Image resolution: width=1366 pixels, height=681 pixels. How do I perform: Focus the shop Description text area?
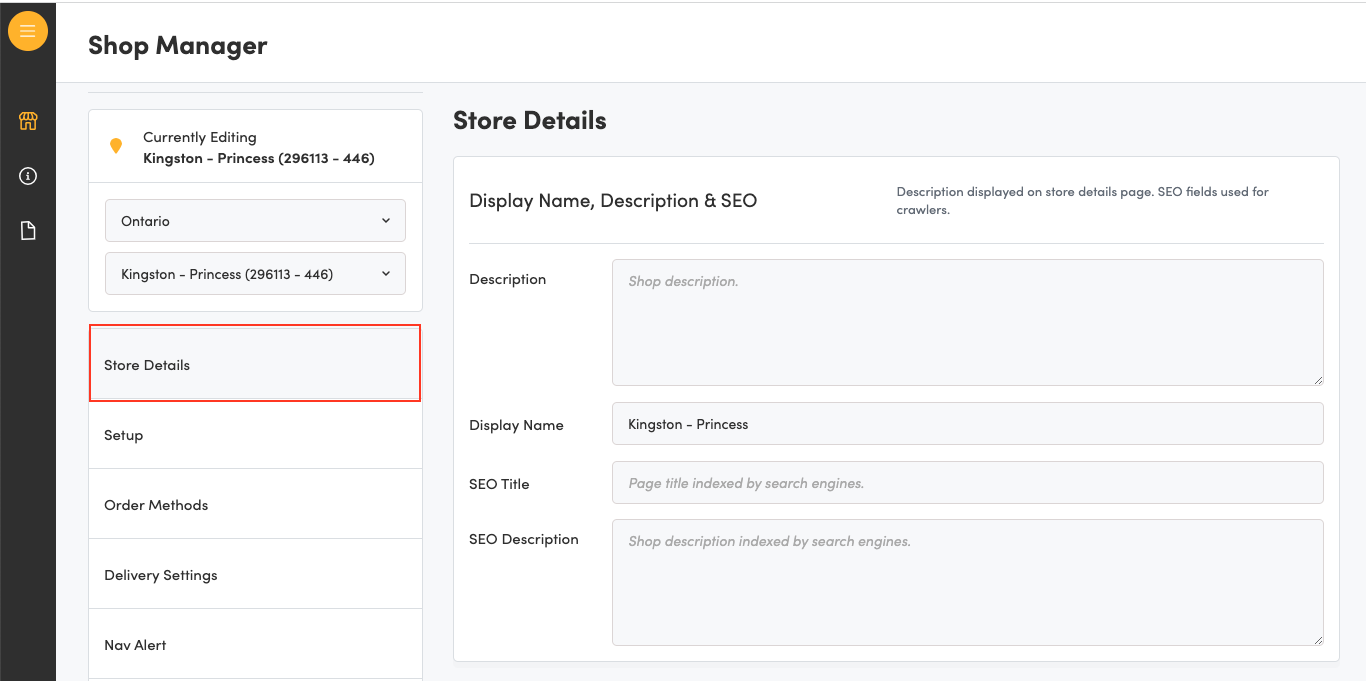point(967,322)
